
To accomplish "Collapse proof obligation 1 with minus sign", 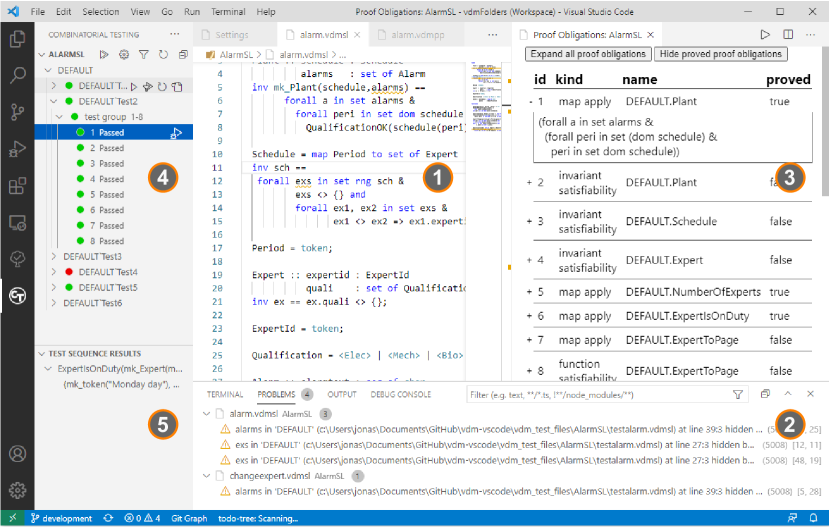I will (x=529, y=102).
